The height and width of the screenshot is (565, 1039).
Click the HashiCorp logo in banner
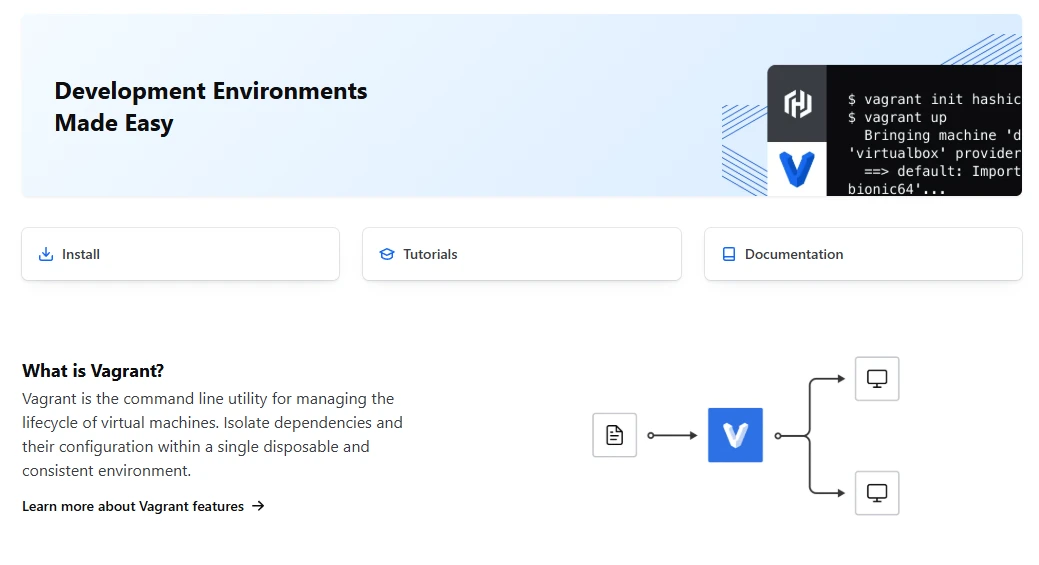coord(798,104)
